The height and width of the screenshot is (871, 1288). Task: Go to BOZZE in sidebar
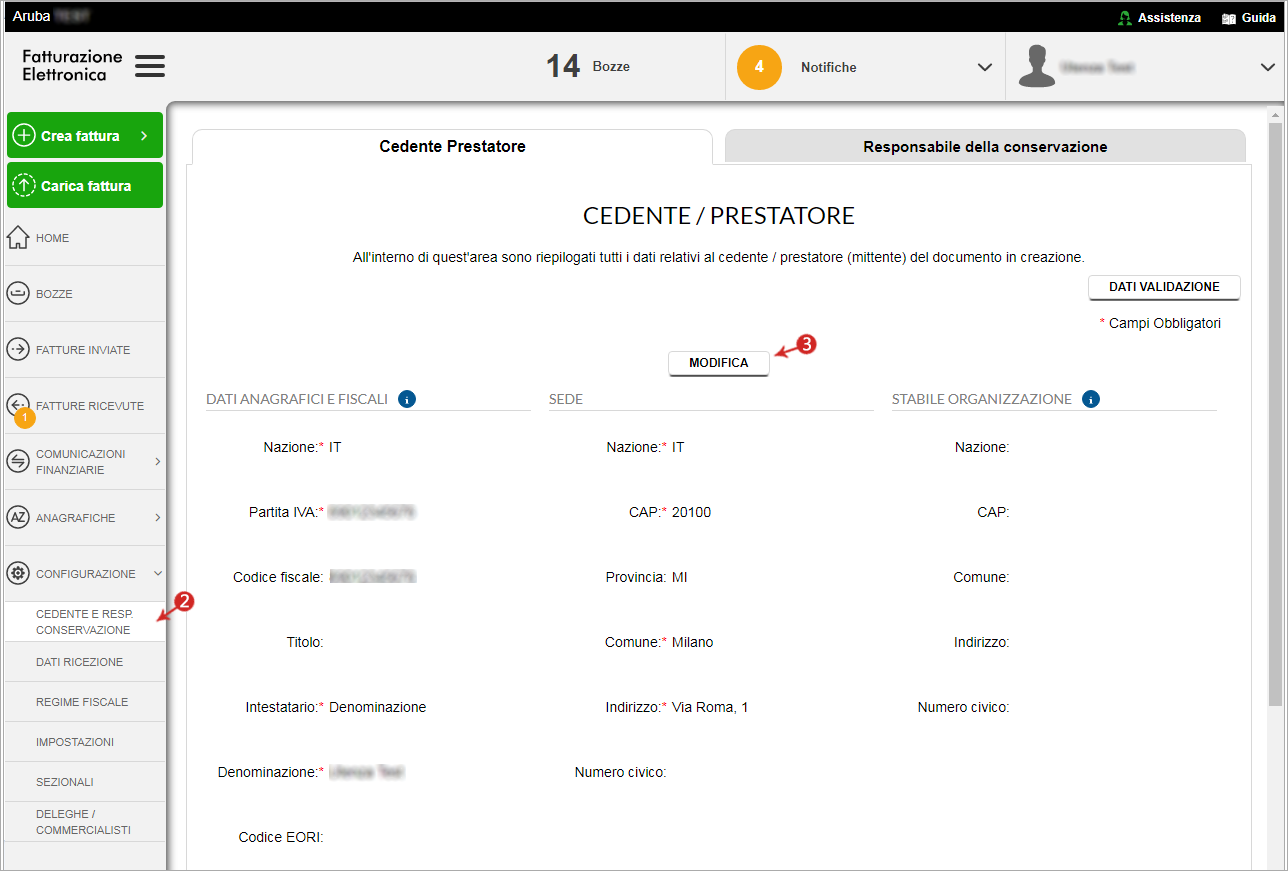pos(54,294)
